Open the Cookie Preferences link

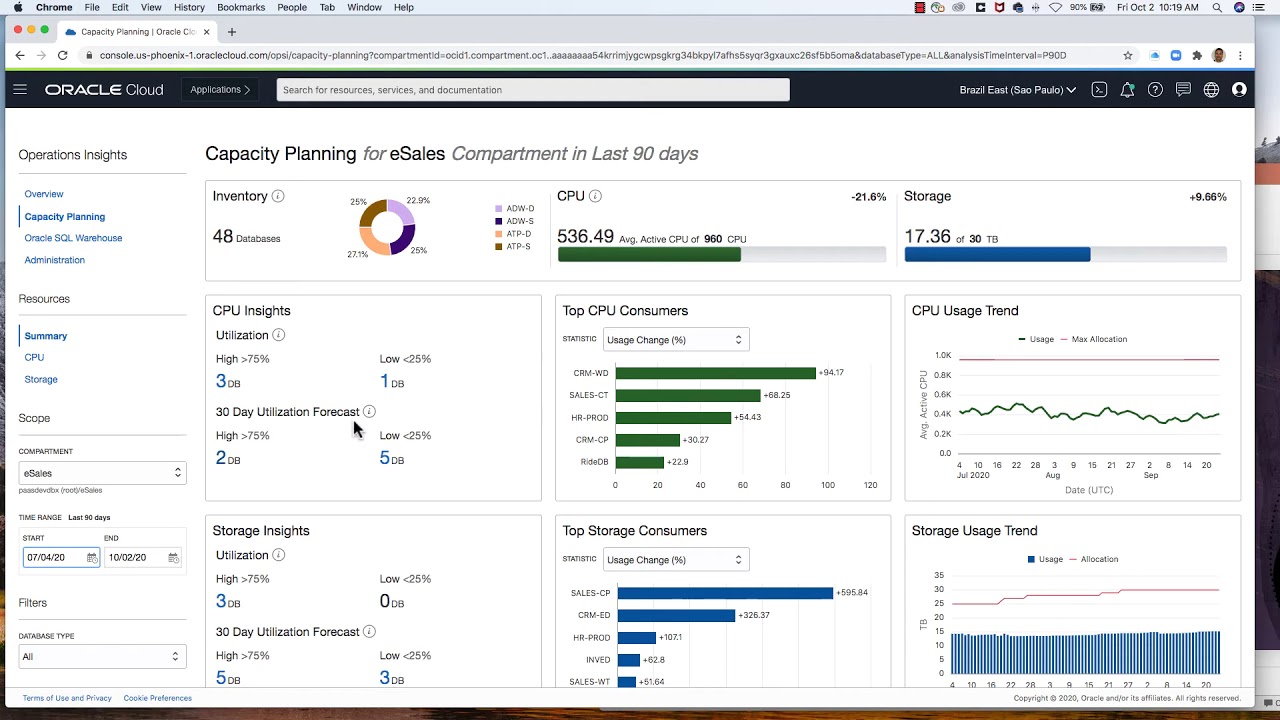(x=158, y=698)
